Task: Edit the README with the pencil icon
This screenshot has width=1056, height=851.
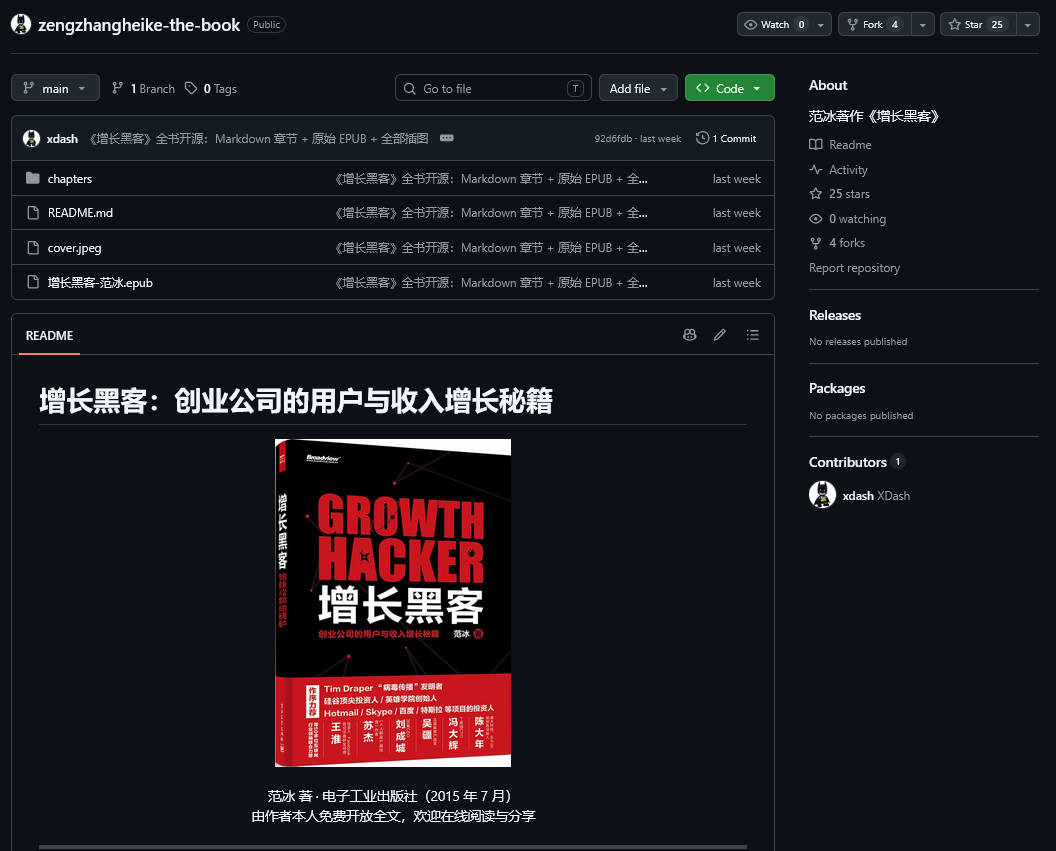Action: [720, 335]
